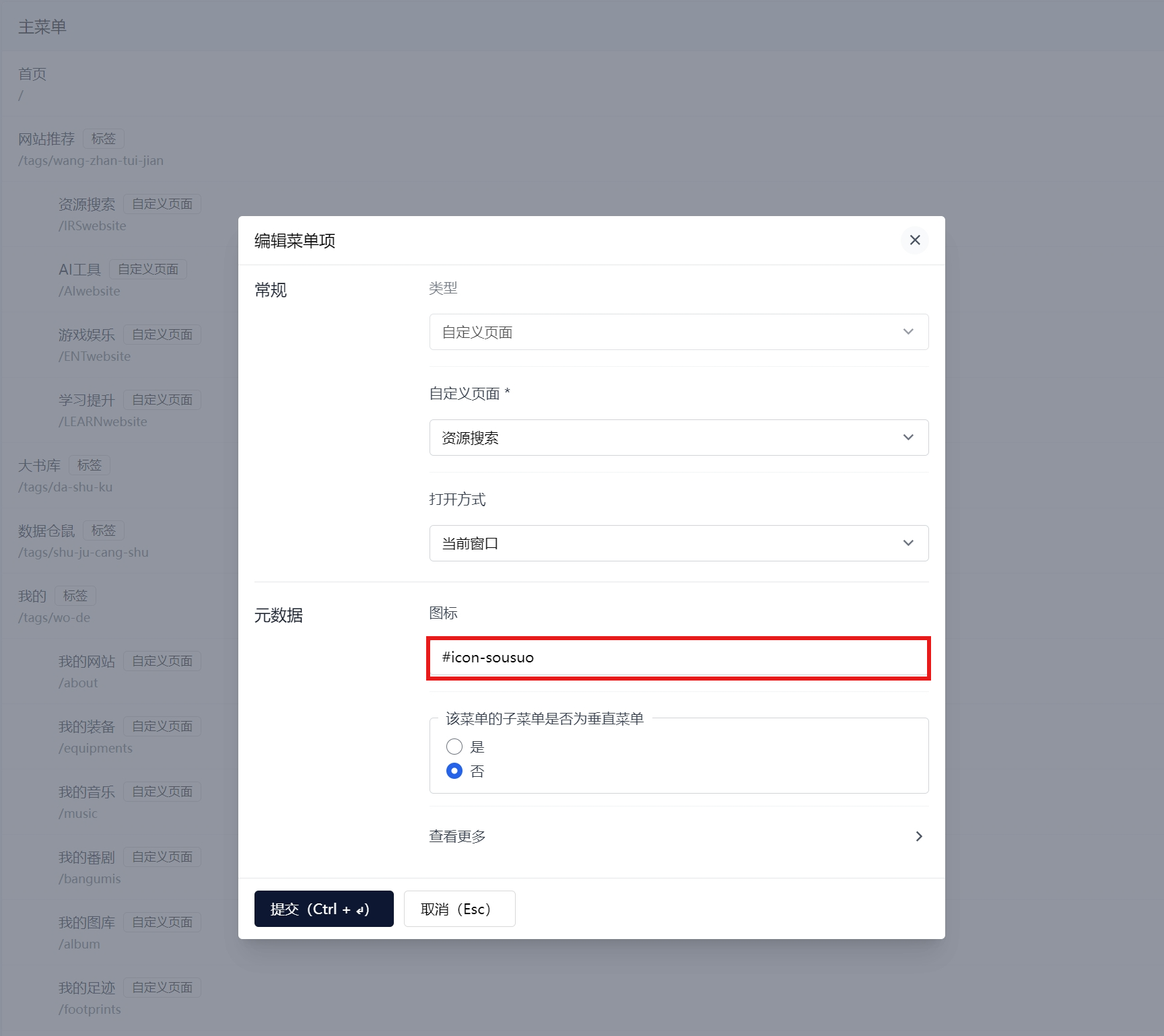The width and height of the screenshot is (1164, 1036).
Task: Click the chevron icon in the 打开方式 dropdown
Action: point(908,543)
